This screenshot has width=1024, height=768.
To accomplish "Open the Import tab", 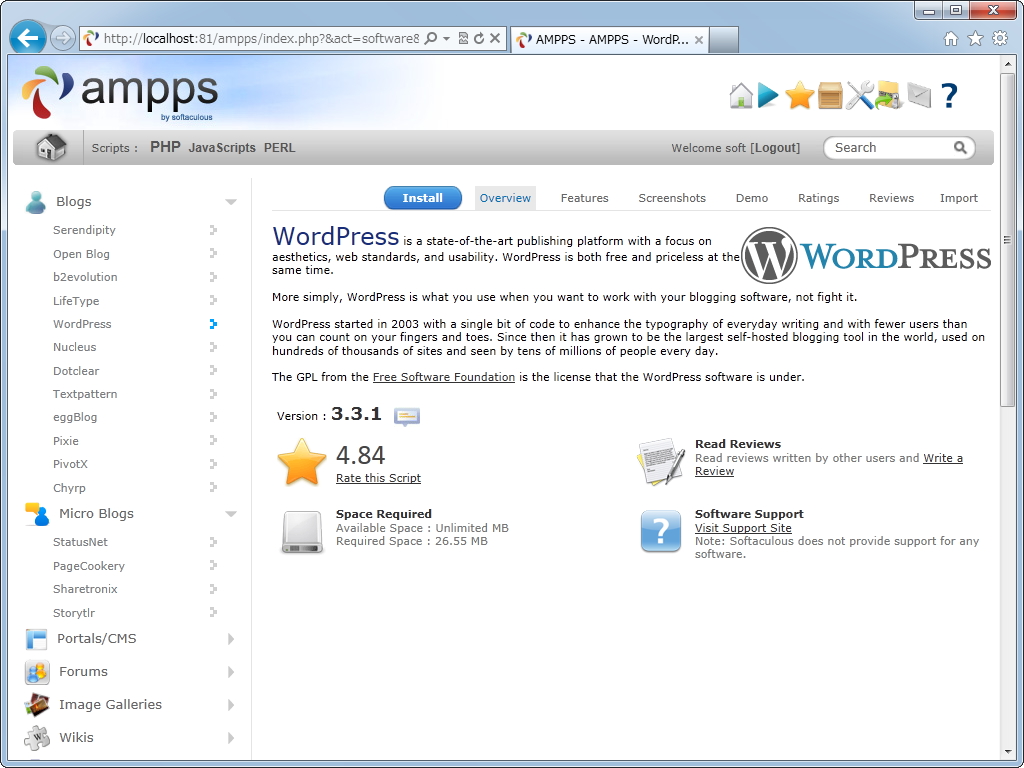I will pos(959,198).
